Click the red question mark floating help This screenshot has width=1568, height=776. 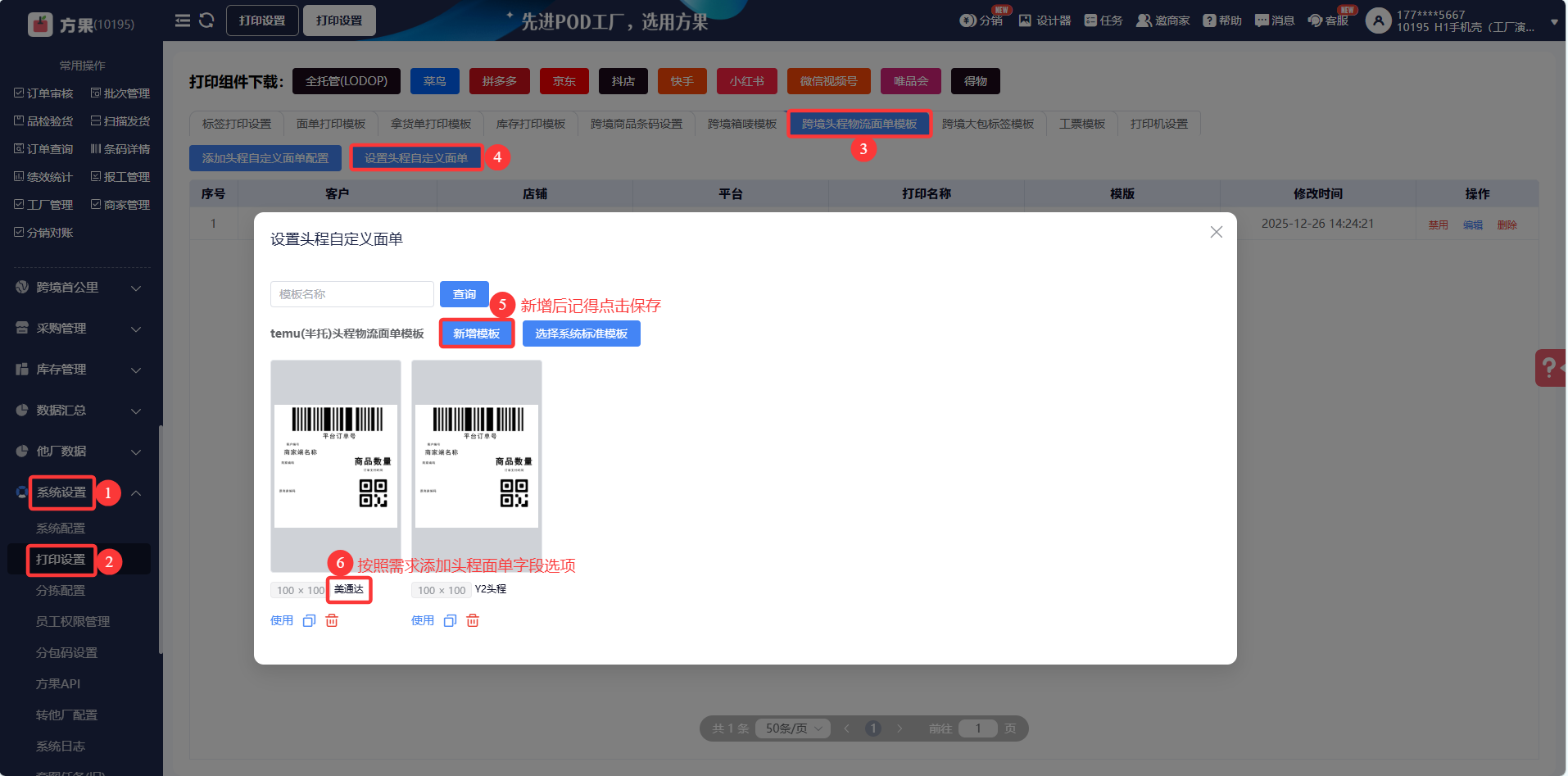pos(1550,368)
